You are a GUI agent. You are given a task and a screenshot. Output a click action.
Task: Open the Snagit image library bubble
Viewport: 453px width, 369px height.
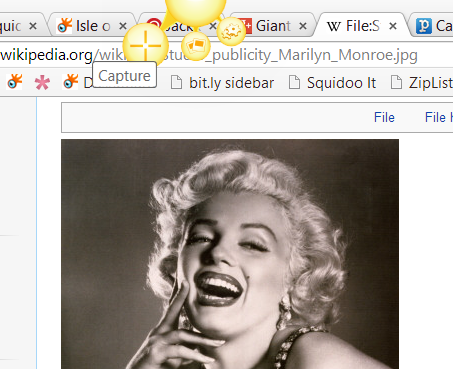(x=196, y=46)
